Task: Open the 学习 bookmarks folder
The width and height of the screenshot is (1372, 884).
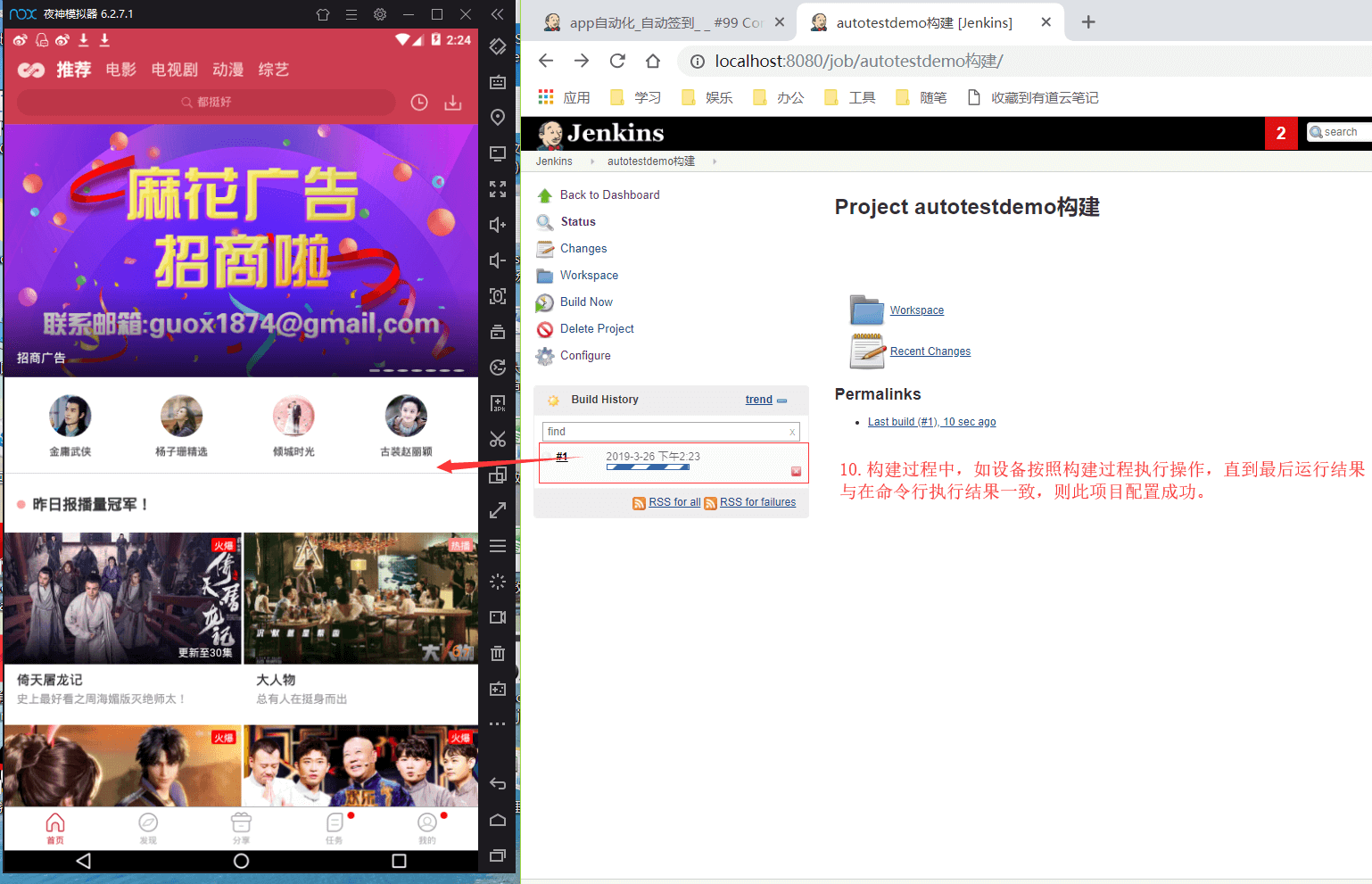Action: tap(636, 97)
